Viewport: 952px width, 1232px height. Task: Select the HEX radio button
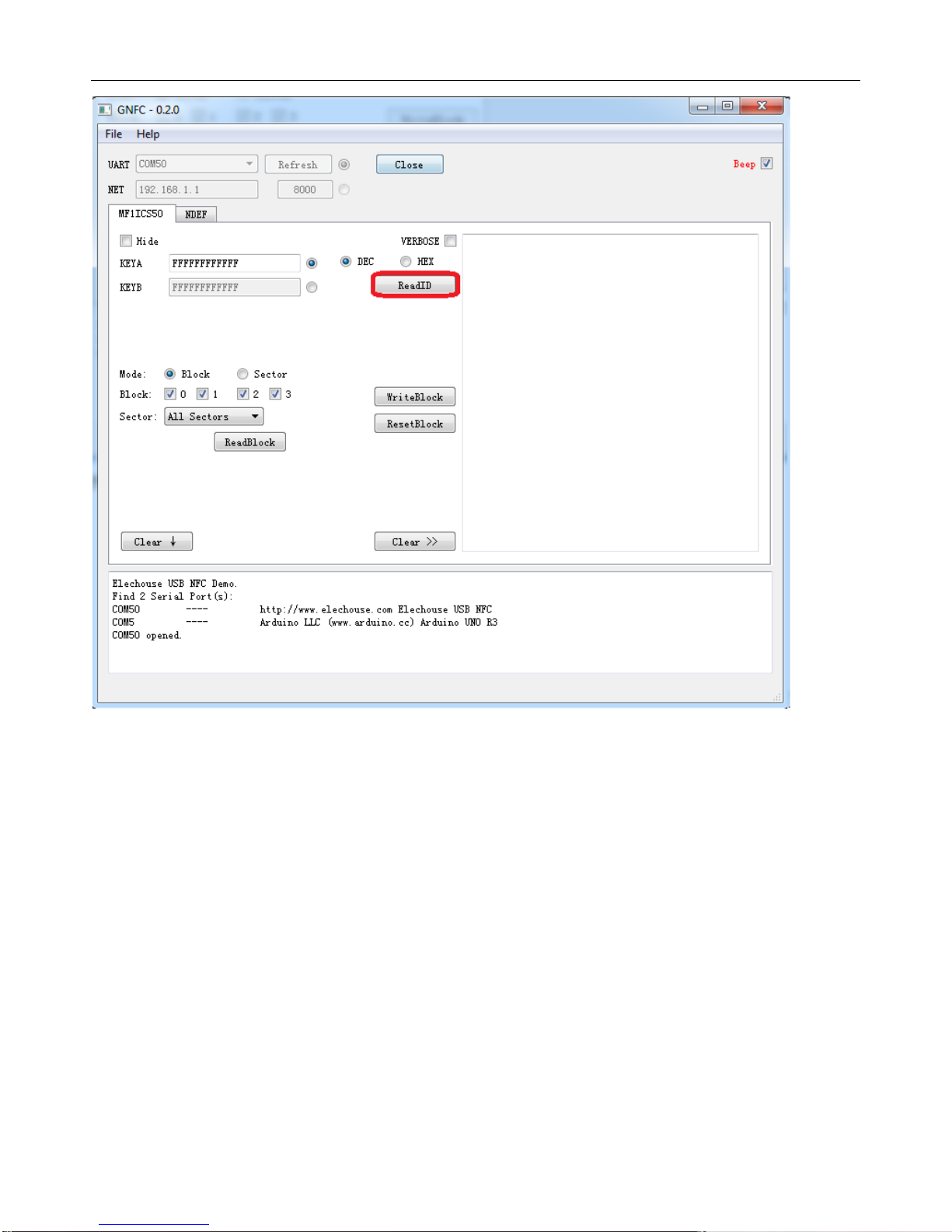(x=406, y=261)
